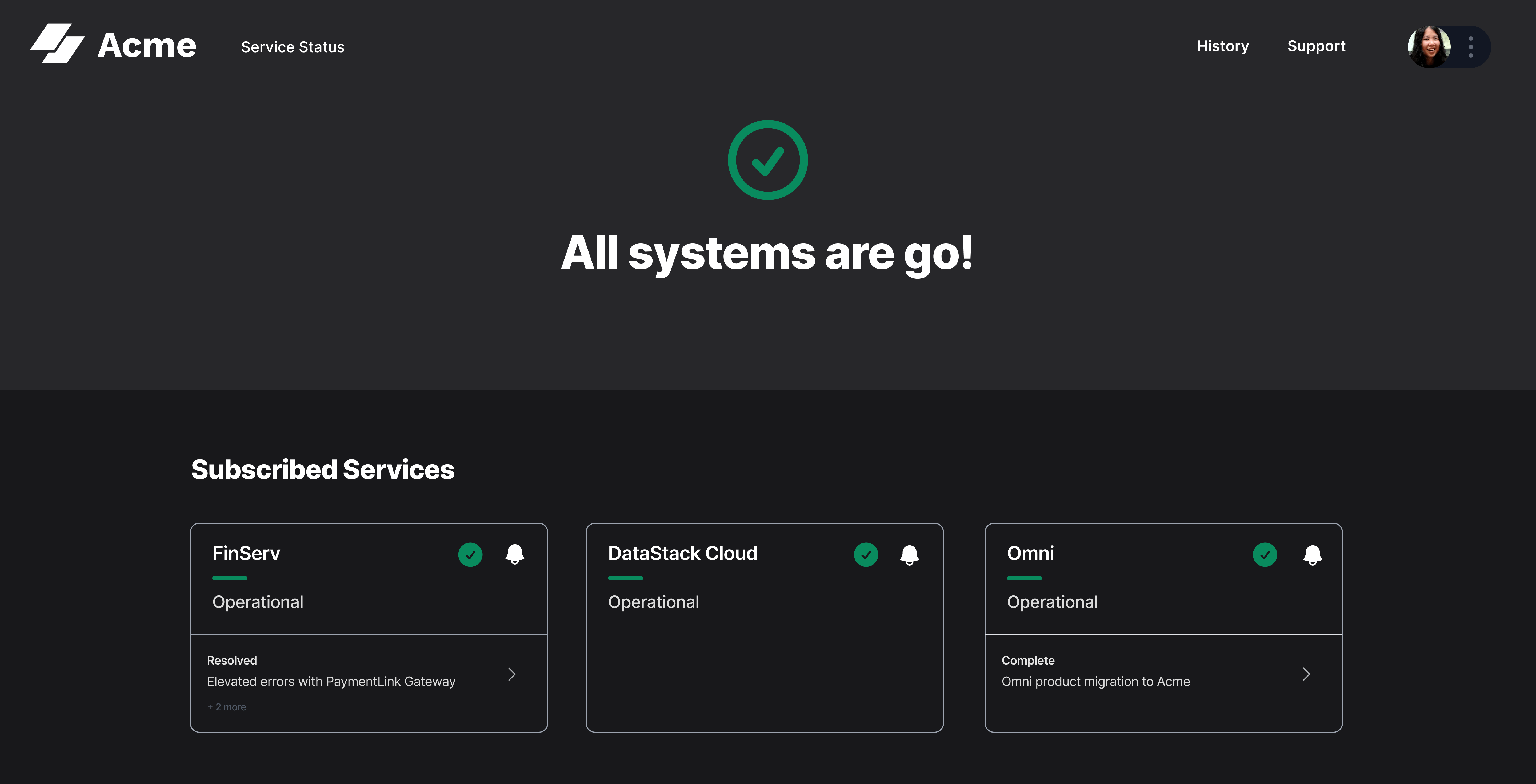Expand the FinServ resolved incident details
This screenshot has width=1536, height=784.
point(512,674)
